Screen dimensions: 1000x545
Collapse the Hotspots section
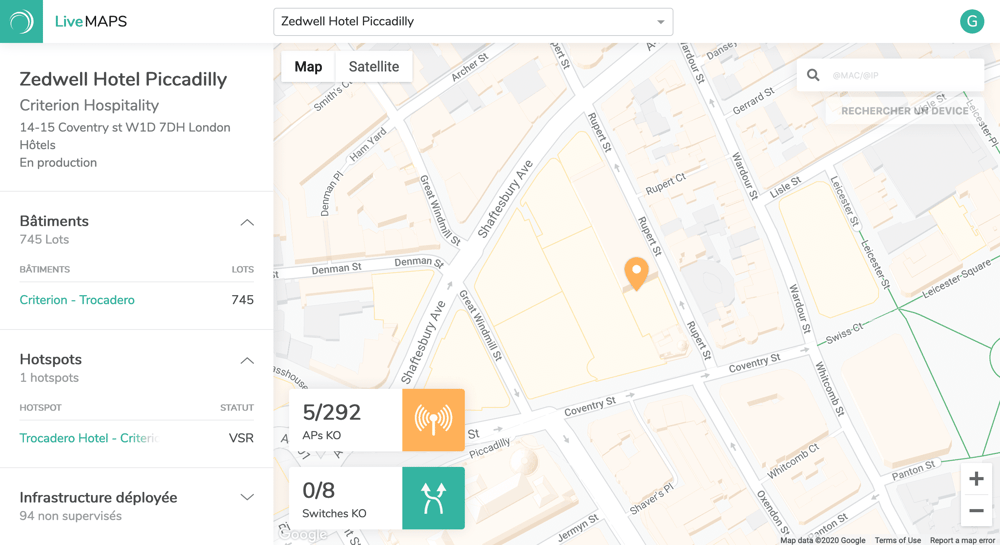coord(247,361)
